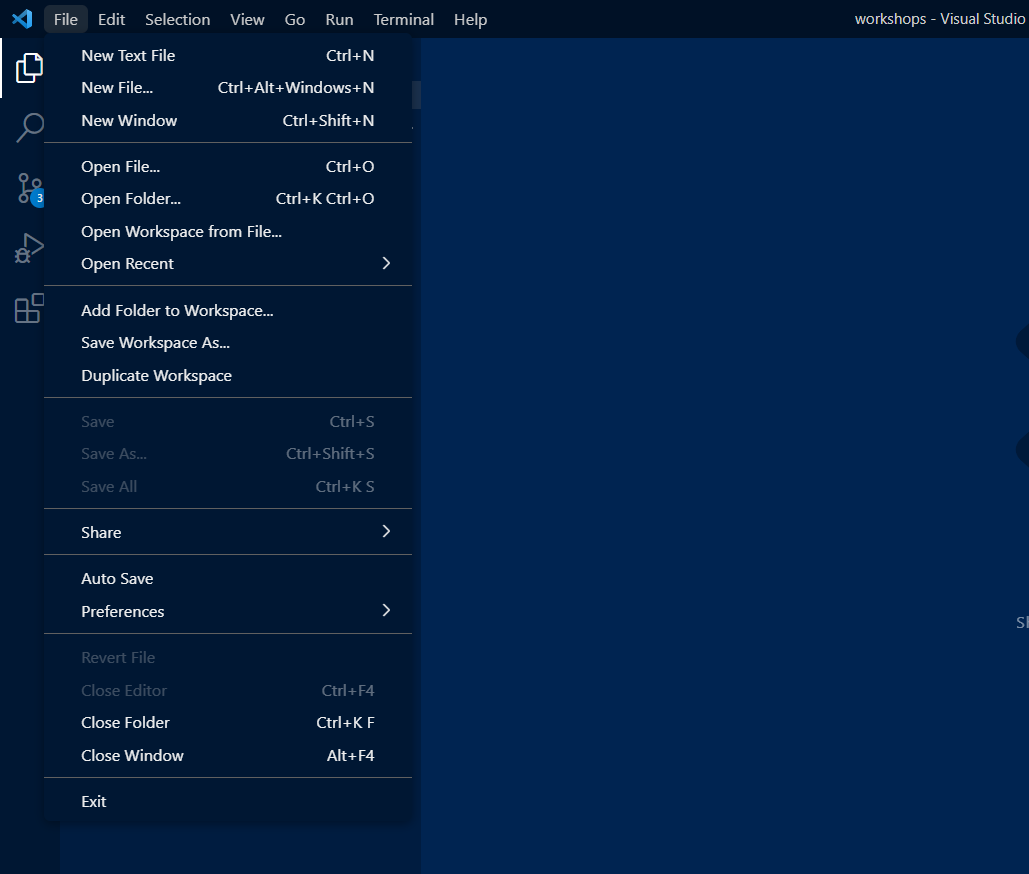Select New Text File menu entry
1029x874 pixels.
click(128, 56)
